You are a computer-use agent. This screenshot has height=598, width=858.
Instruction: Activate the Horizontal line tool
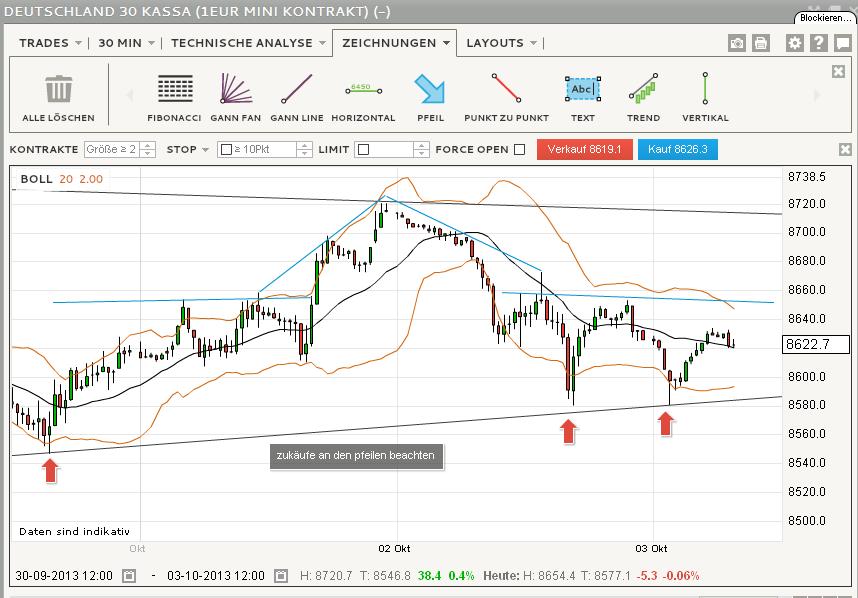pos(364,97)
